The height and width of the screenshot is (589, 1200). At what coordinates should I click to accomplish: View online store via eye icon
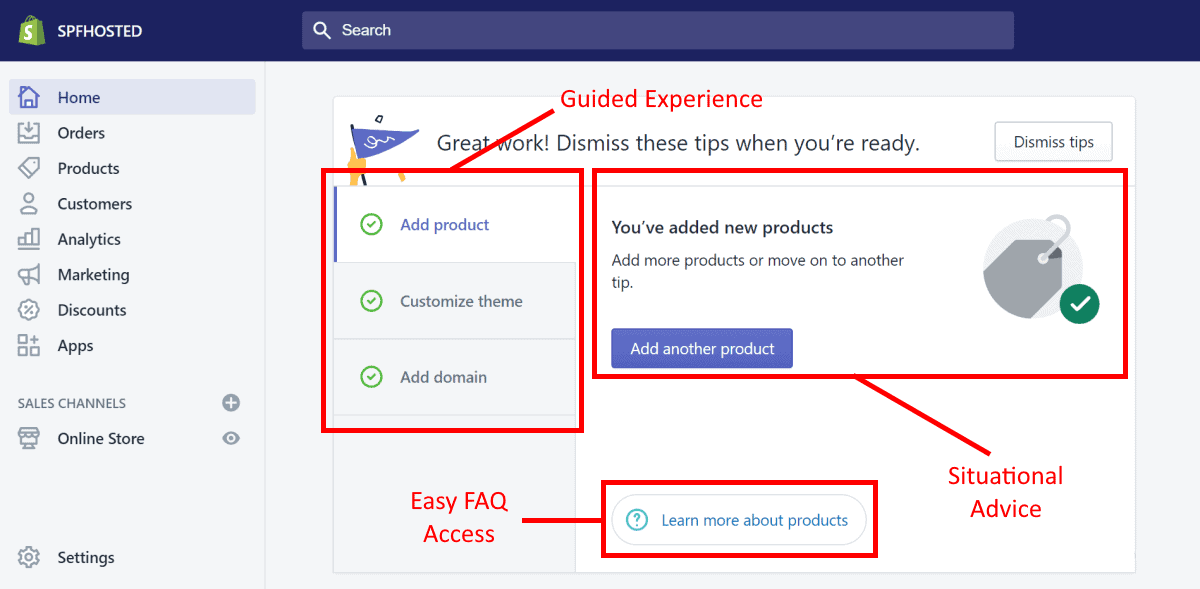[x=231, y=438]
